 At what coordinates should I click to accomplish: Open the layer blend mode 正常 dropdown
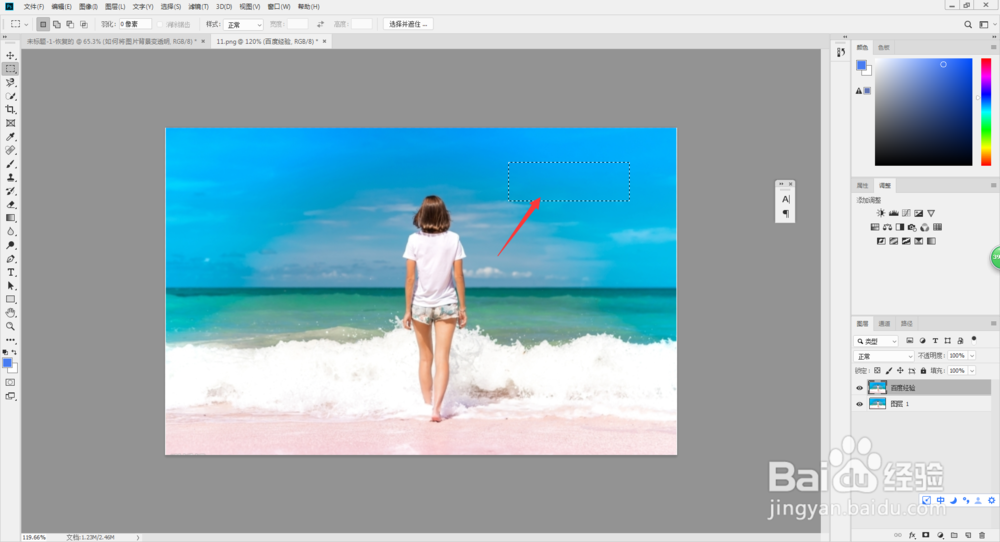tap(884, 356)
